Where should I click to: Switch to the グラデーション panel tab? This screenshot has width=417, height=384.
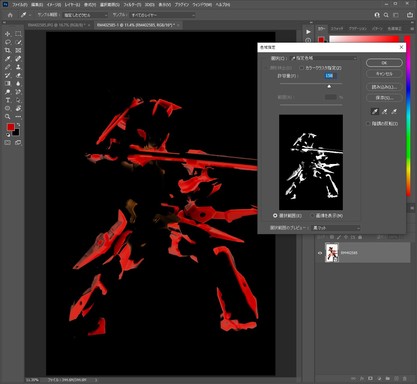358,29
